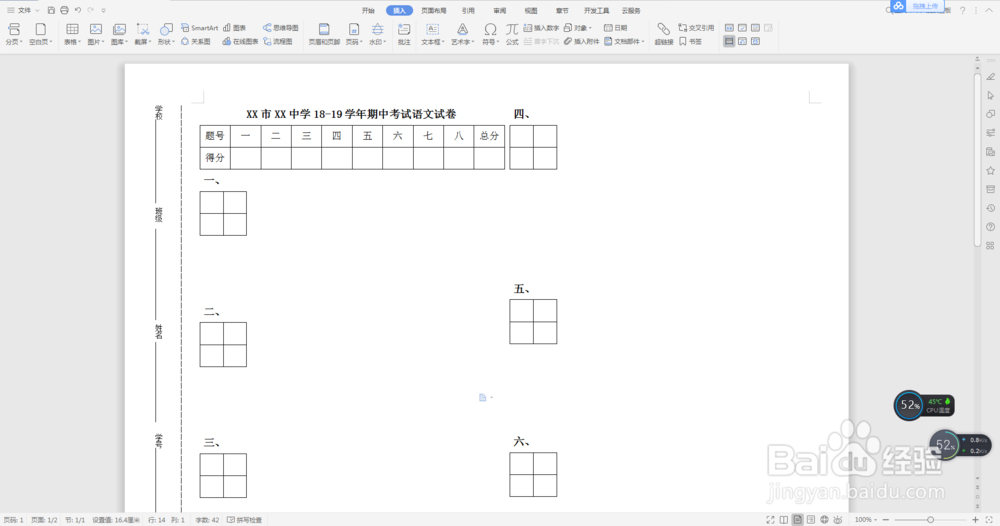The height and width of the screenshot is (526, 1000).
Task: Insert a Comment (批注)
Action: (404, 34)
